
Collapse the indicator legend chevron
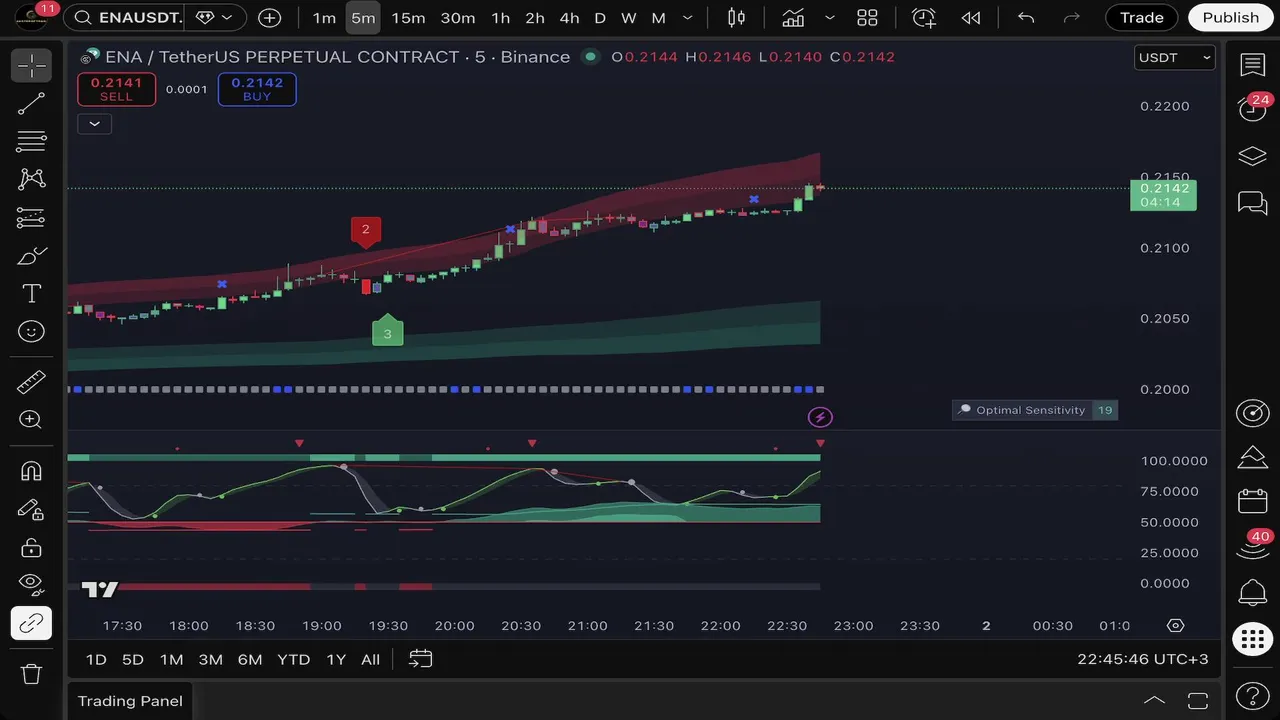coord(94,124)
